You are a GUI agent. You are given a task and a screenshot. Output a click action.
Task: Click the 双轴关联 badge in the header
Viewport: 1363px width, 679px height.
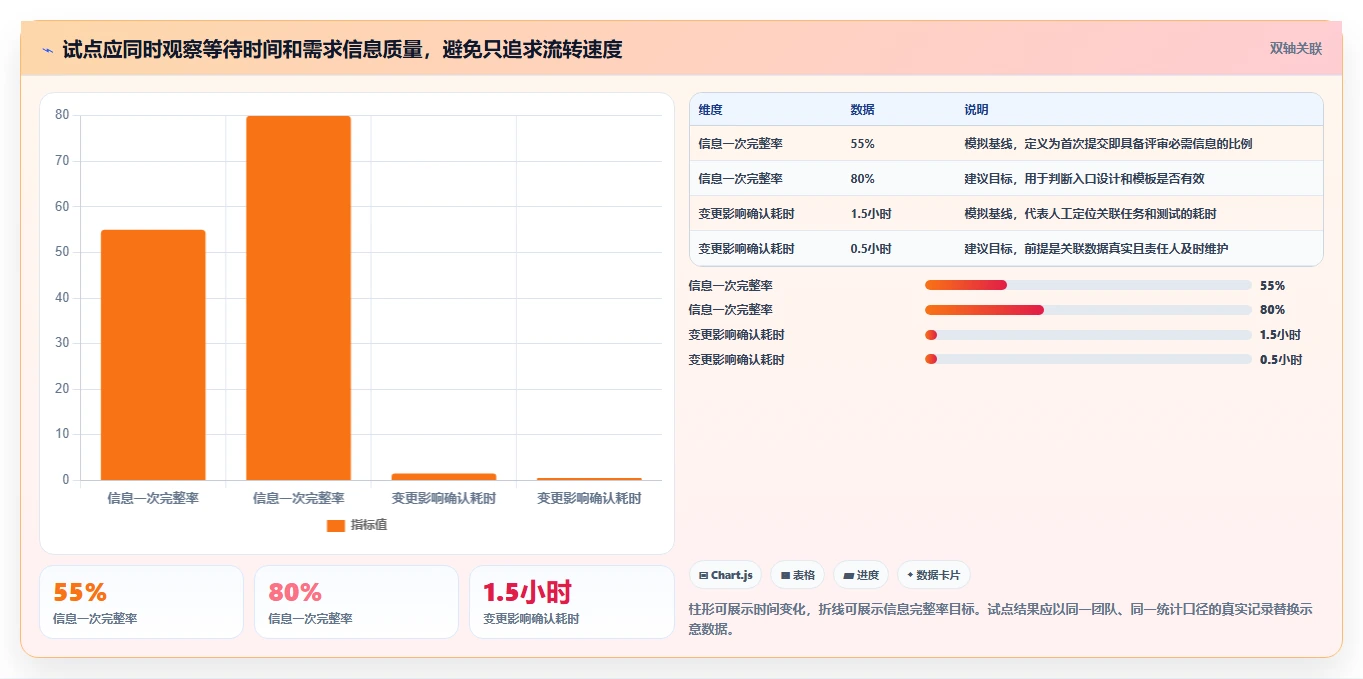point(1296,48)
